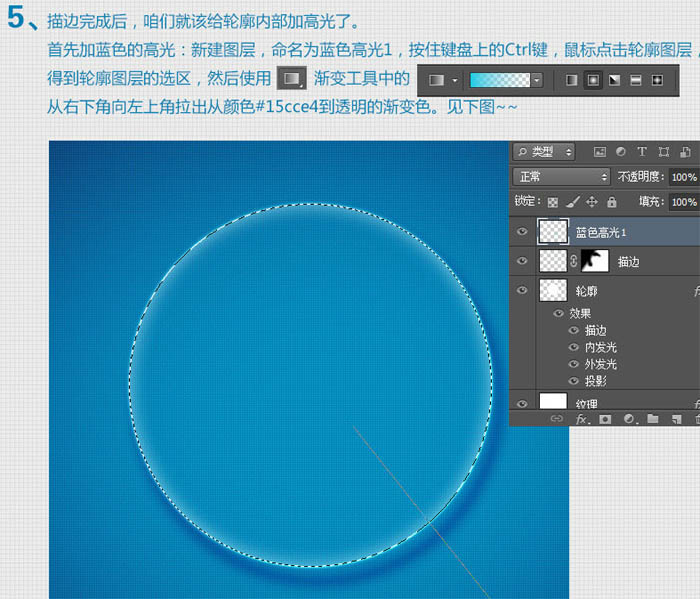Viewport: 700px width, 599px height.
Task: Click the new group folder icon
Action: tap(653, 419)
